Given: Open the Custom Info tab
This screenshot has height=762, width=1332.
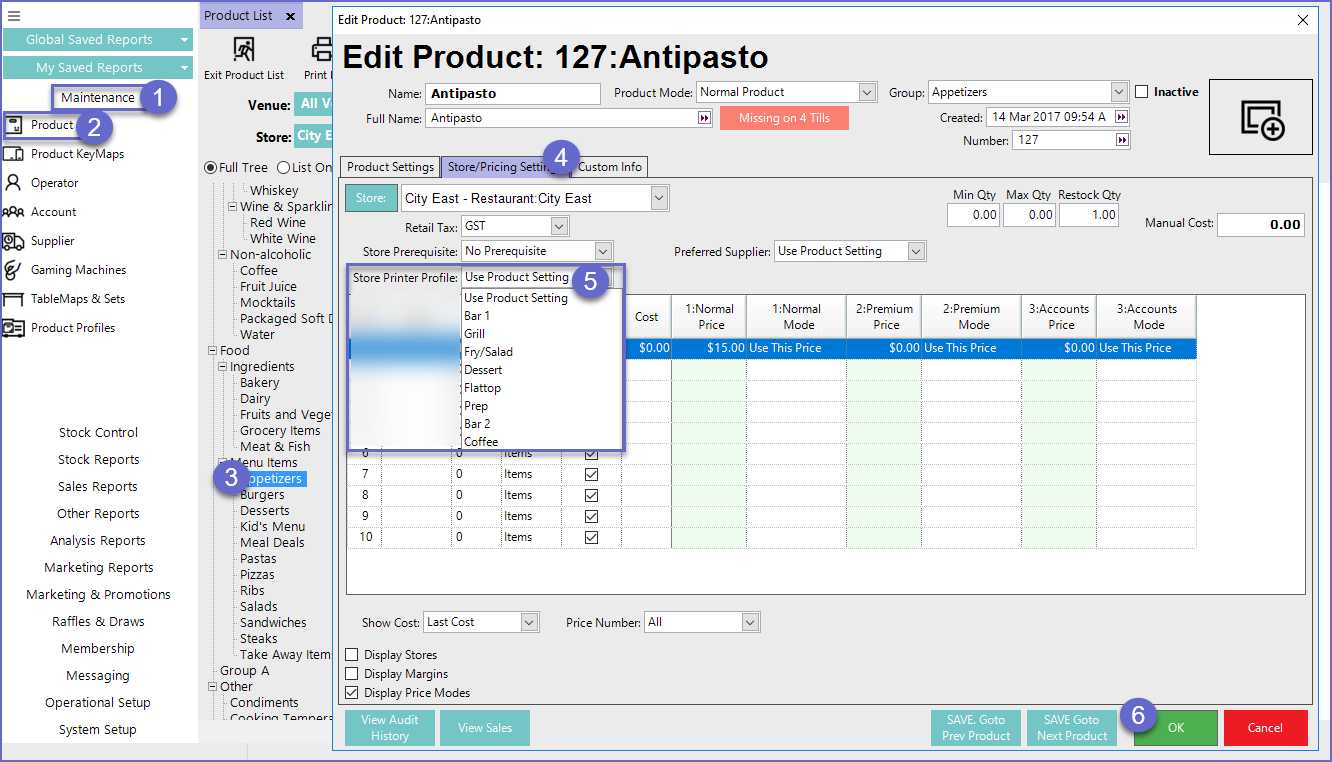Looking at the screenshot, I should [610, 167].
